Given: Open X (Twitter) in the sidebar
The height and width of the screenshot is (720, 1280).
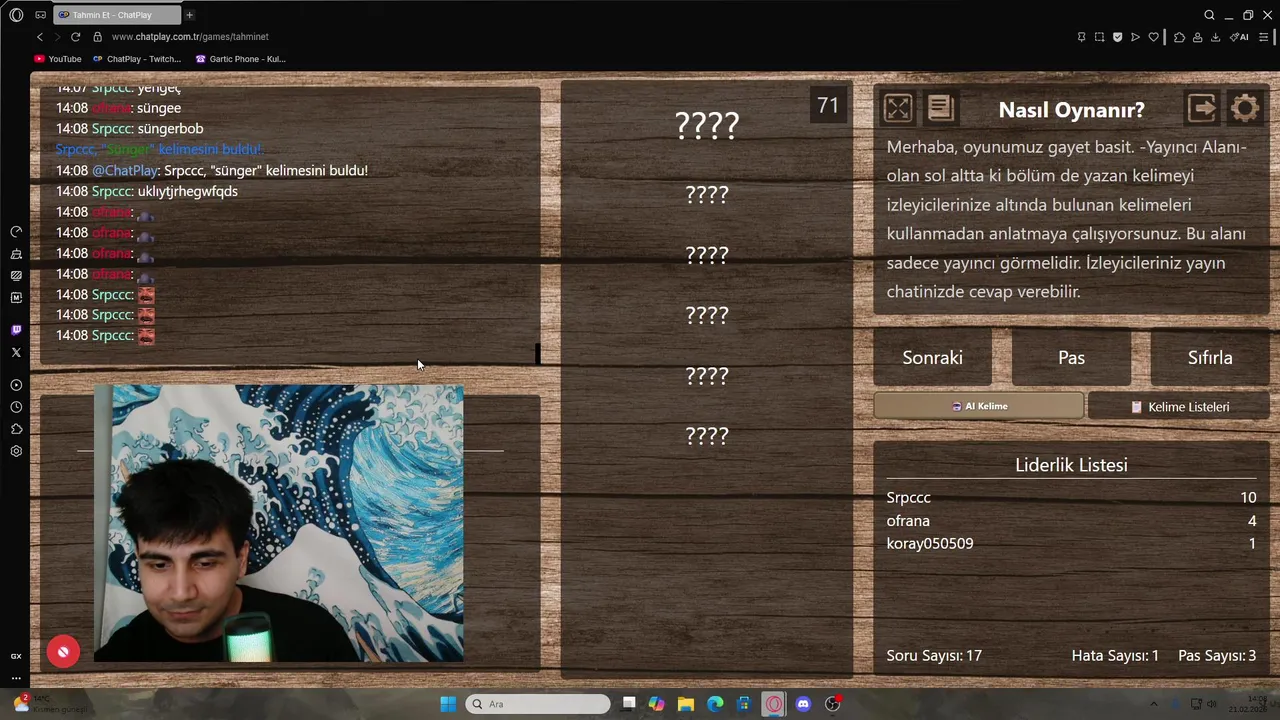Looking at the screenshot, I should coord(16,352).
